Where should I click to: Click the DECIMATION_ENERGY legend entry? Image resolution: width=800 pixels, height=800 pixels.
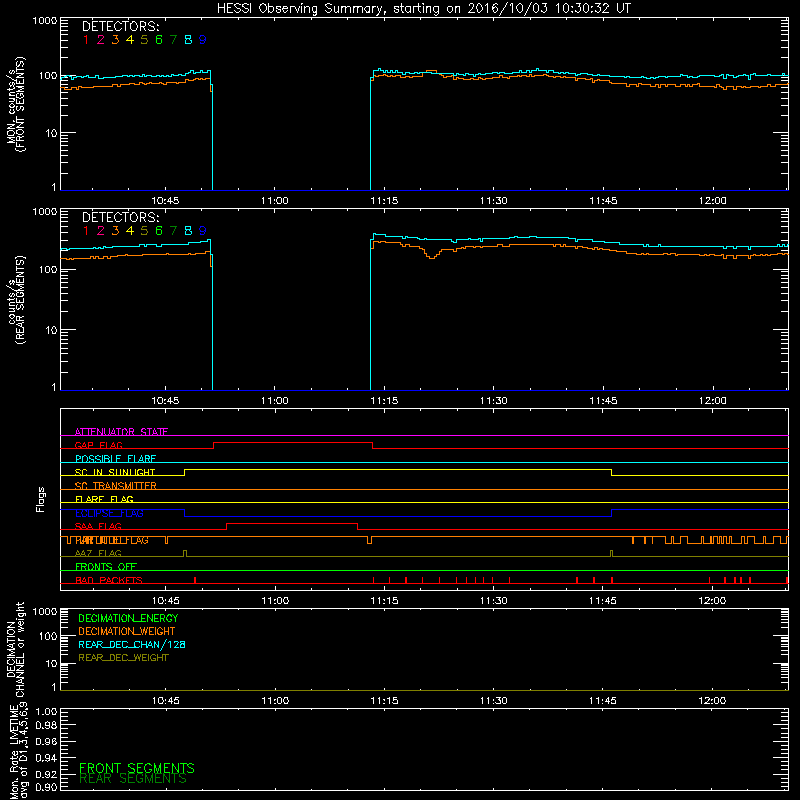point(128,618)
